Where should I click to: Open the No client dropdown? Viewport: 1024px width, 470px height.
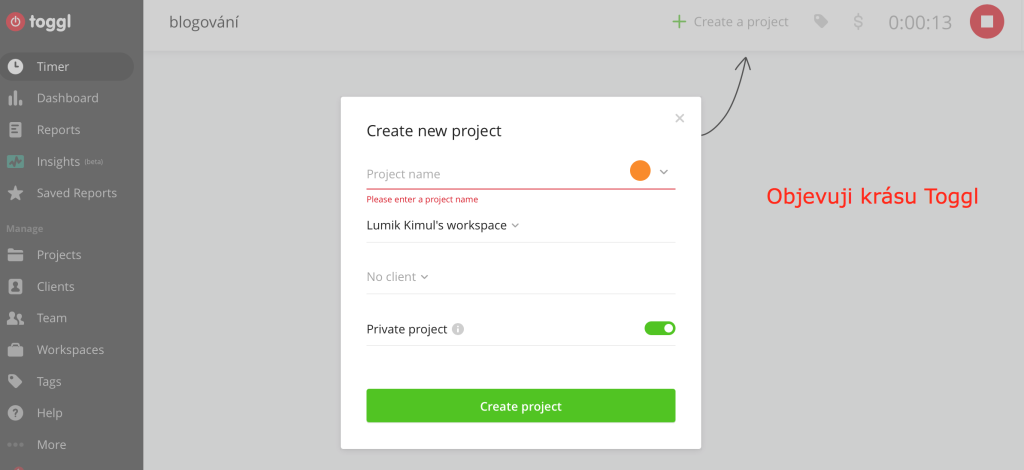click(397, 277)
